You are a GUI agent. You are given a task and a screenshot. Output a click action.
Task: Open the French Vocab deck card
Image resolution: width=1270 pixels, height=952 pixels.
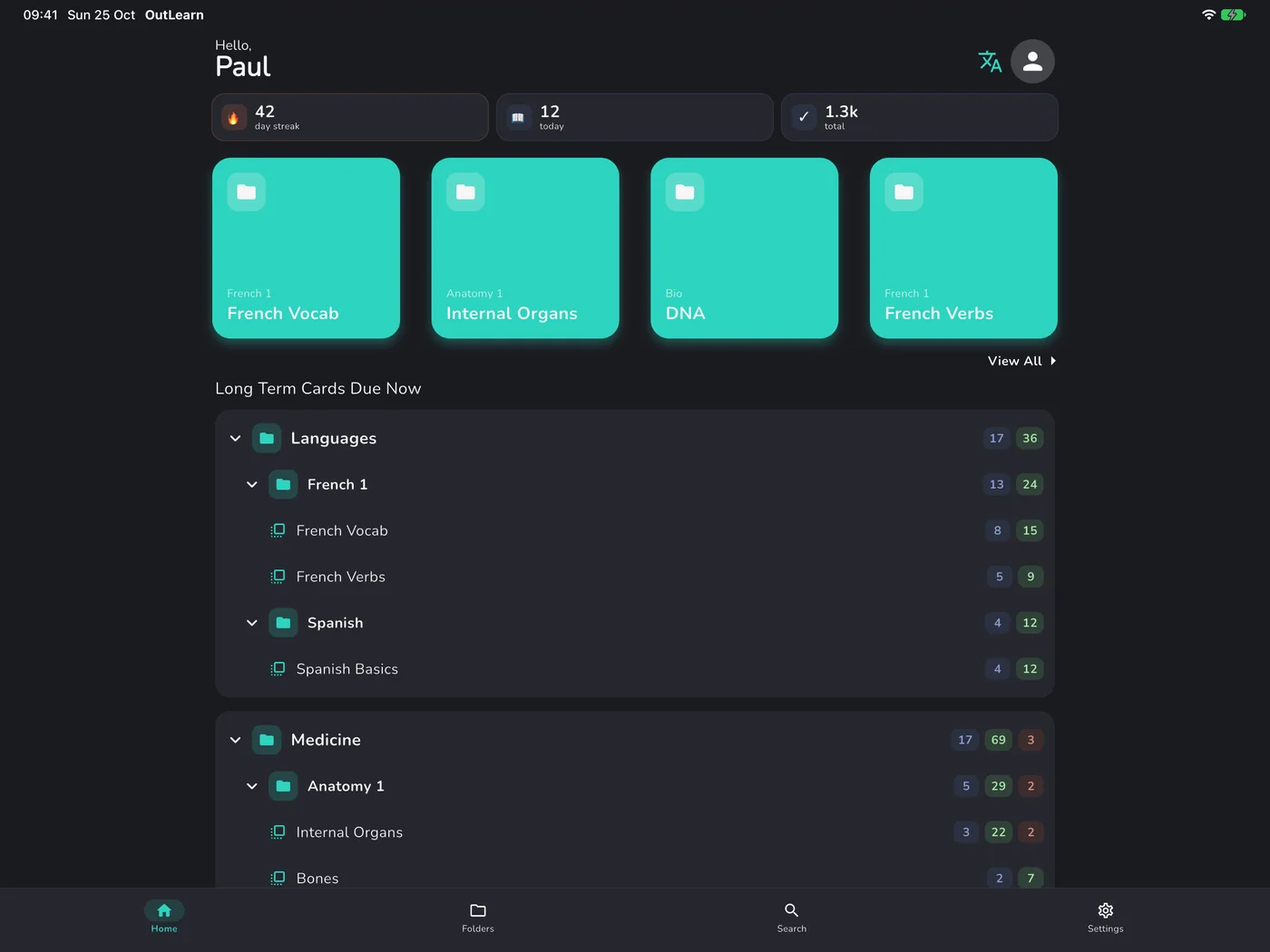[307, 248]
